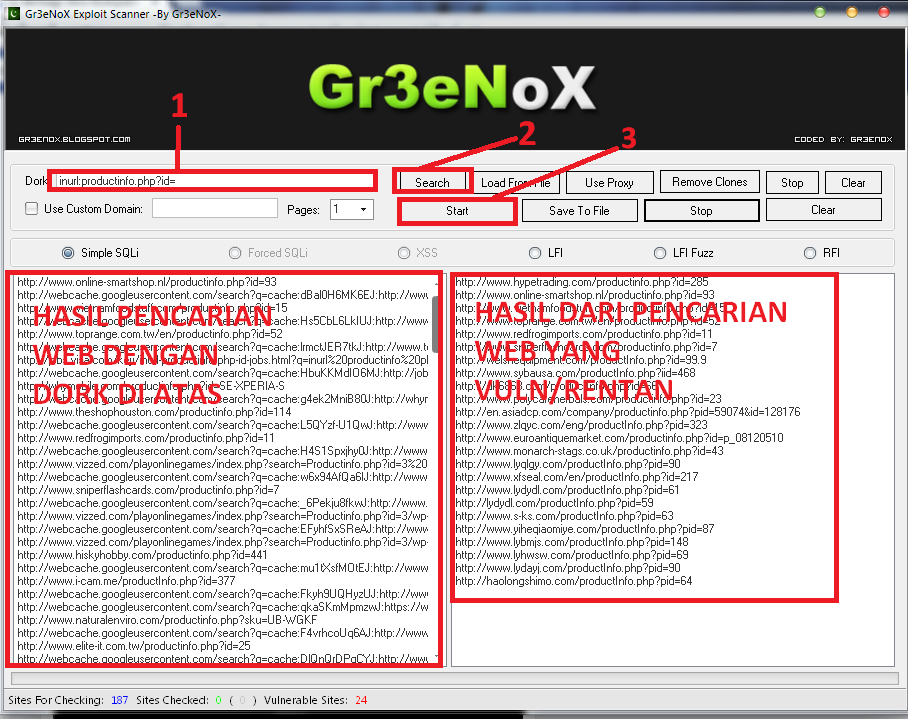The width and height of the screenshot is (908, 719).
Task: Select the Forced SQLi radio option
Action: pos(235,253)
